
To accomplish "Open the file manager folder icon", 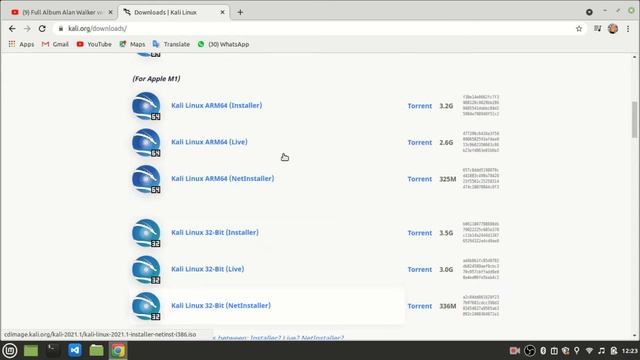I will click(x=96, y=350).
